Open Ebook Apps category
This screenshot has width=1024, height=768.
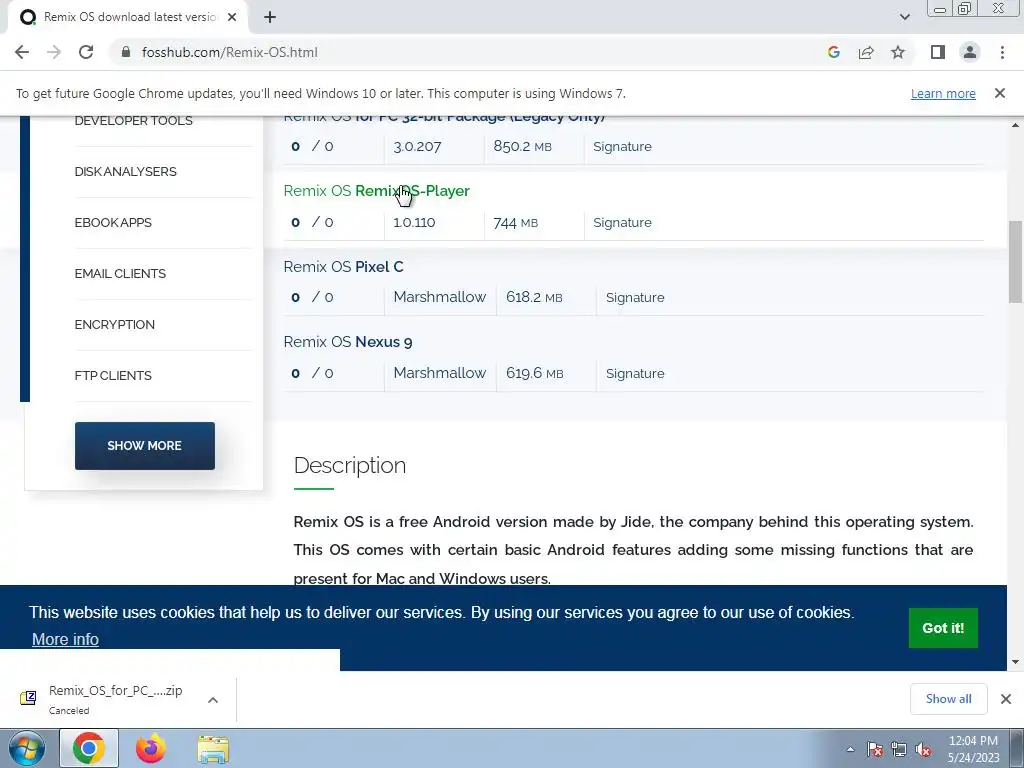pyautogui.click(x=113, y=223)
